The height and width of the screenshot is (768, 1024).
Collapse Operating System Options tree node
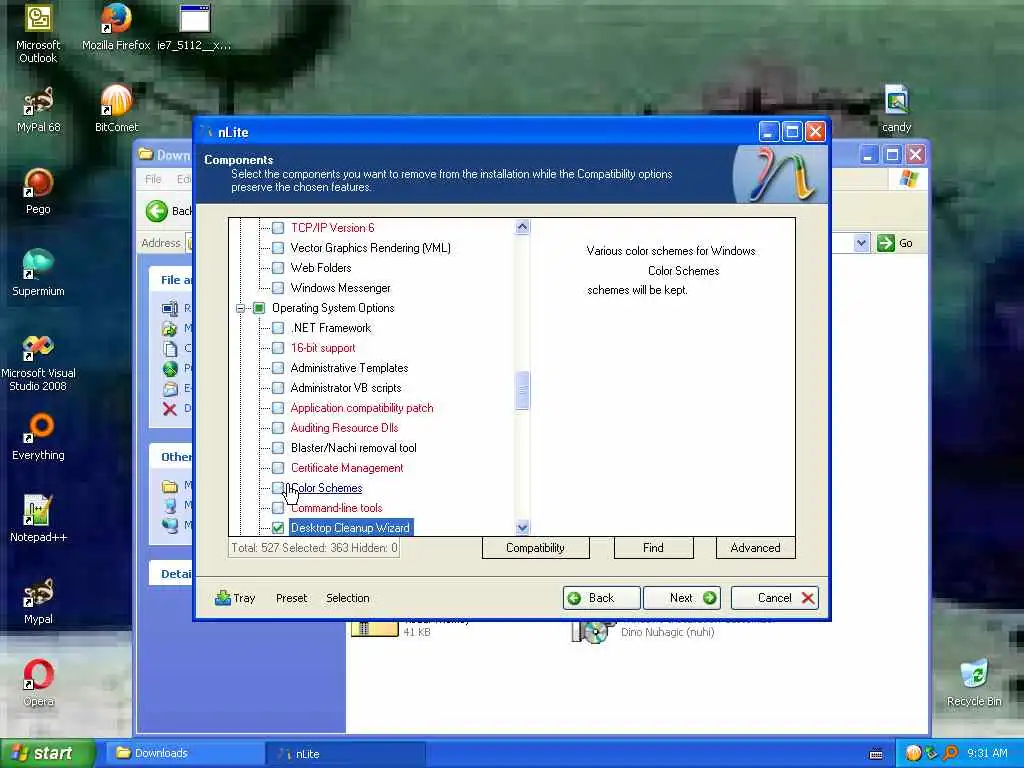[x=240, y=308]
